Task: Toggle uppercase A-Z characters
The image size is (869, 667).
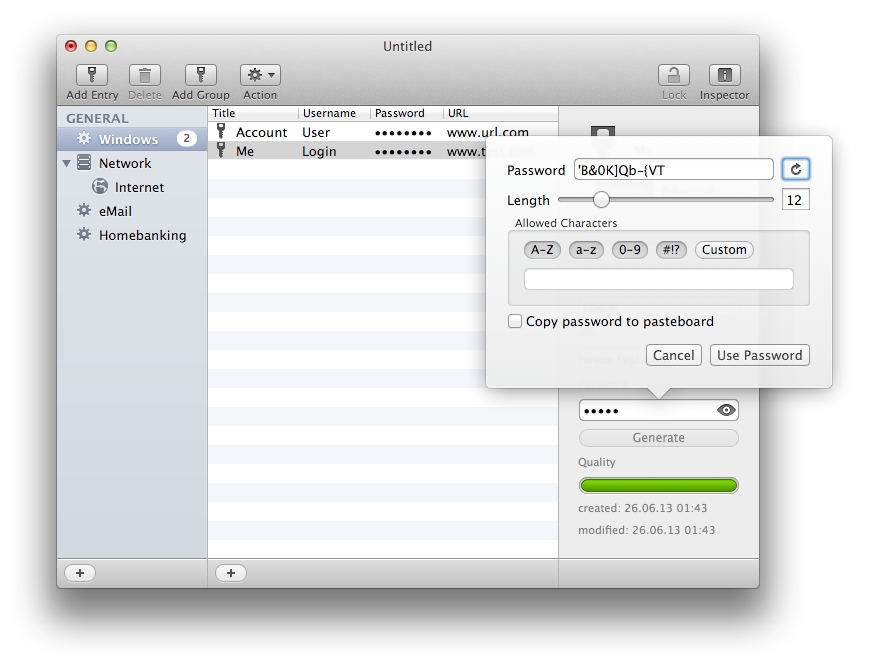Action: (543, 250)
